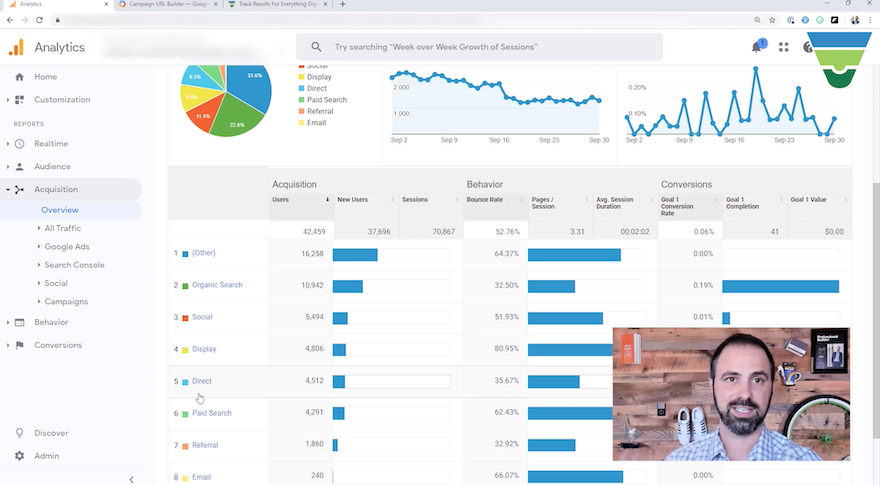Open the Direct channel link
This screenshot has height=485, width=880.
point(202,381)
